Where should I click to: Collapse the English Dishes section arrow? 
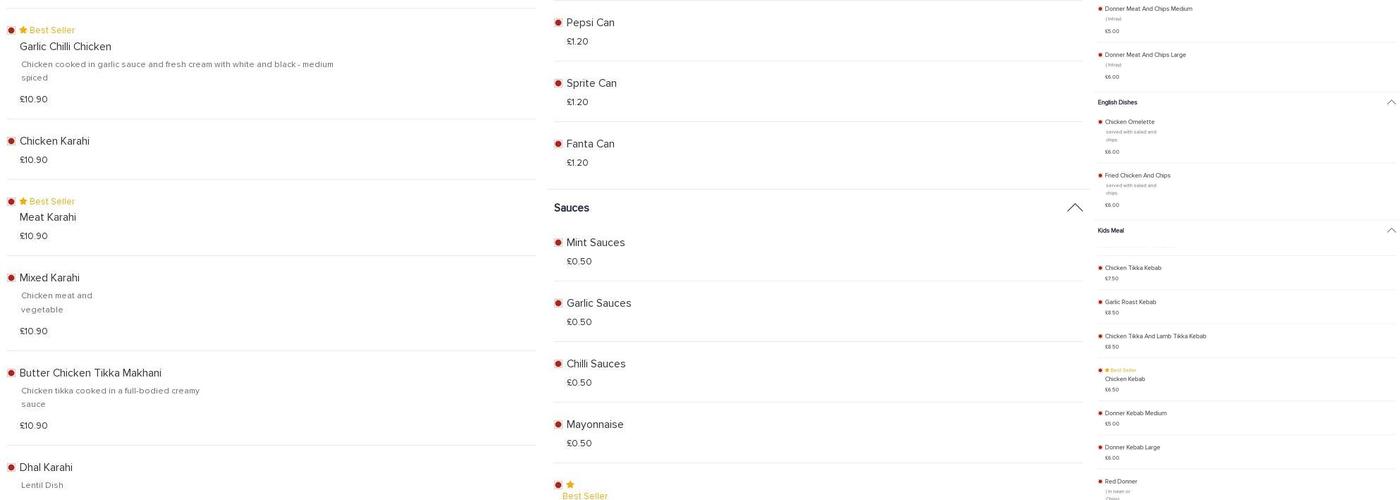coord(1391,102)
